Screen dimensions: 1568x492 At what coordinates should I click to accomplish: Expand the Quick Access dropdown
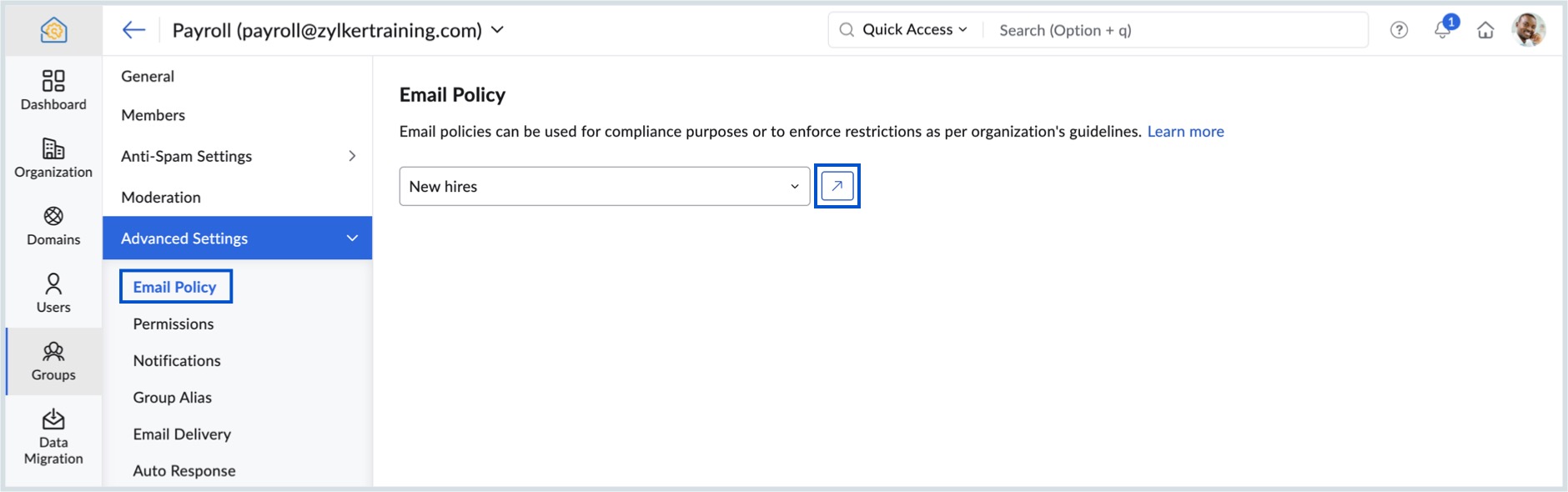[x=914, y=30]
